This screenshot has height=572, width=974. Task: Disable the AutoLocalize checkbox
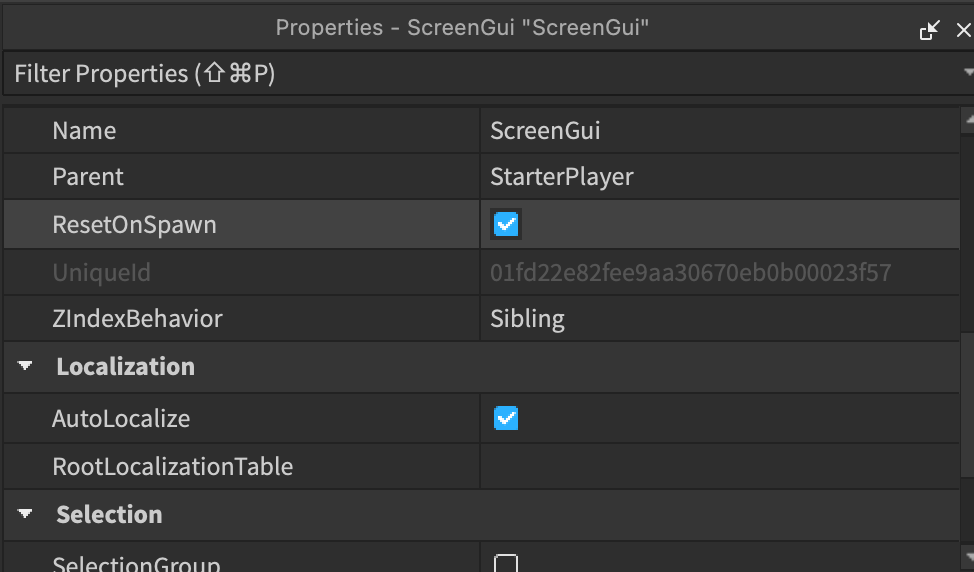(507, 418)
